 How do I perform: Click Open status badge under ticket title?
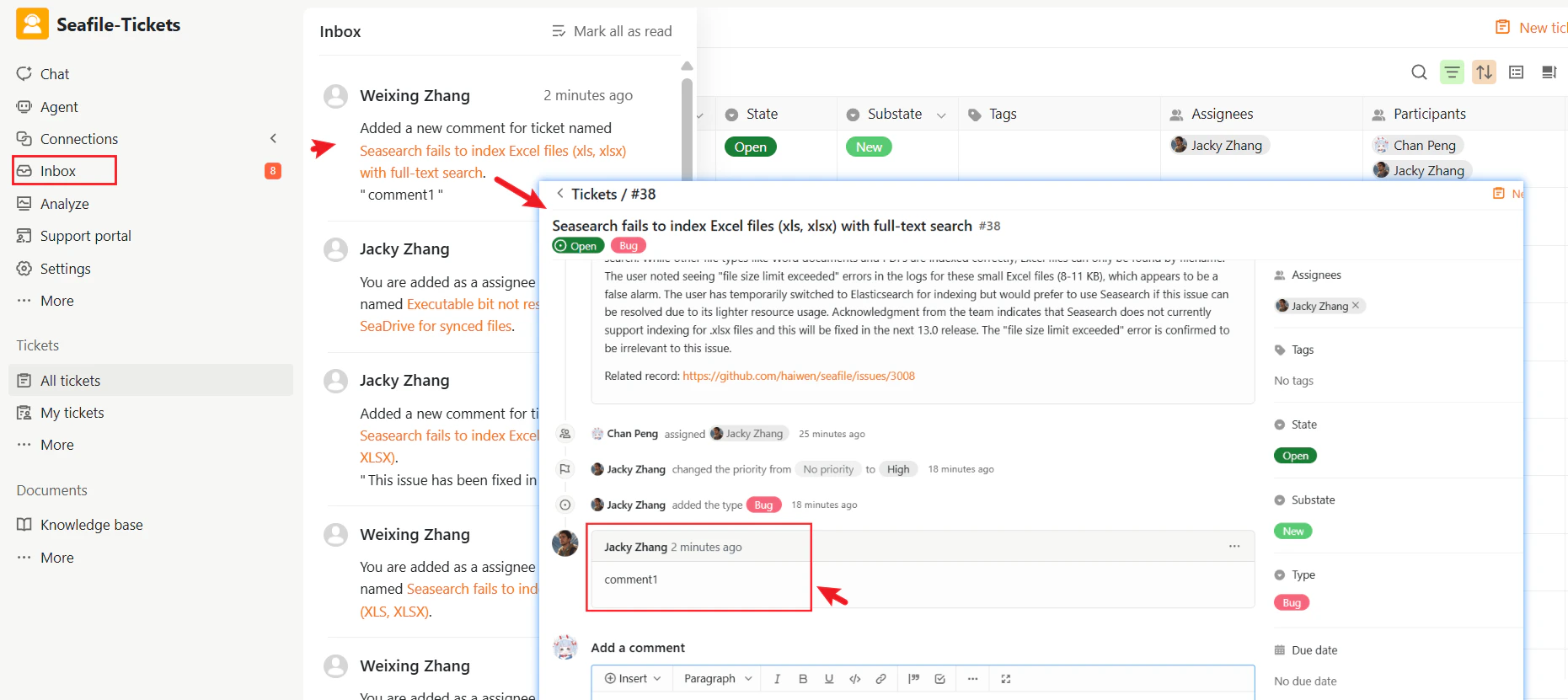(578, 246)
